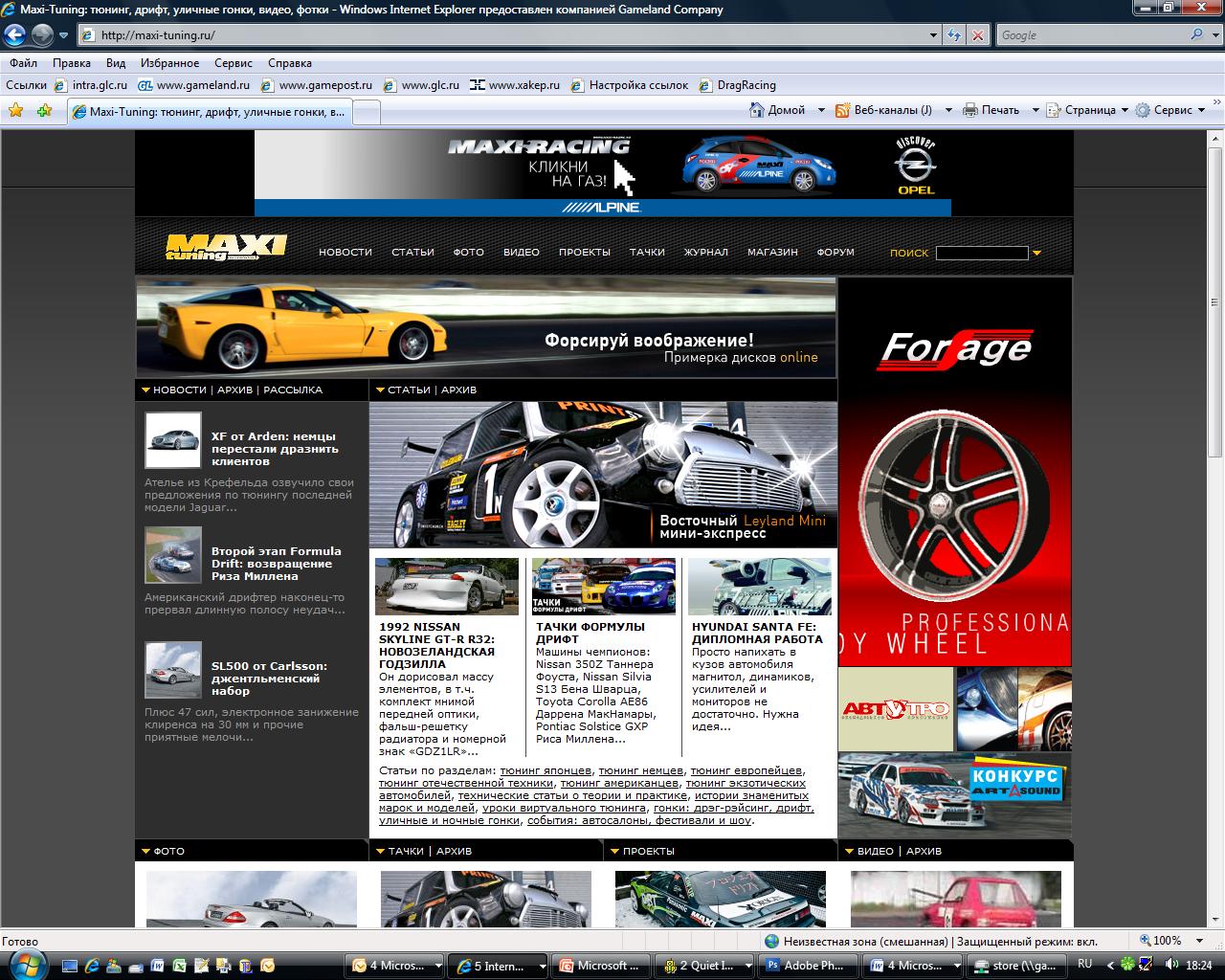Open the Сервис menu in menu bar
Screen dimensions: 1225x980
click(x=234, y=63)
